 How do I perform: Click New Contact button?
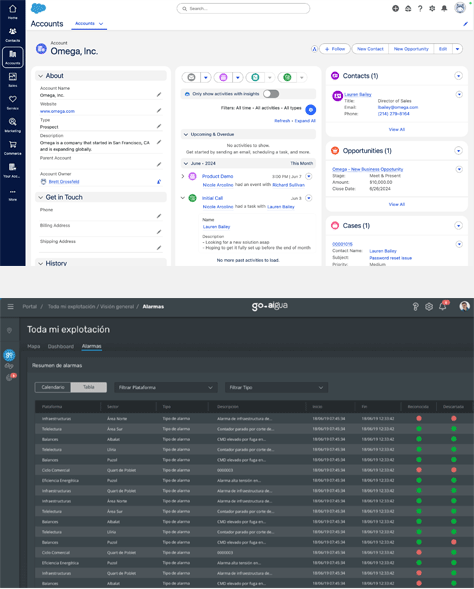[x=370, y=49]
